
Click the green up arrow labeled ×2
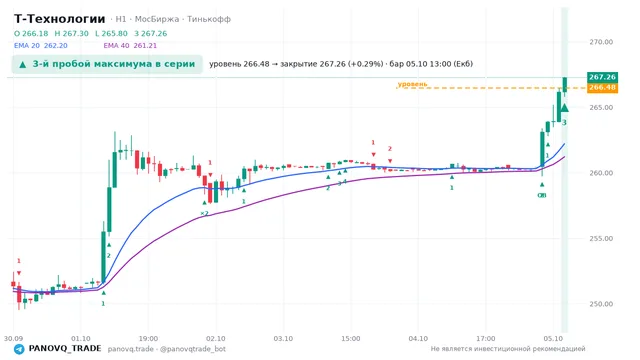click(204, 202)
